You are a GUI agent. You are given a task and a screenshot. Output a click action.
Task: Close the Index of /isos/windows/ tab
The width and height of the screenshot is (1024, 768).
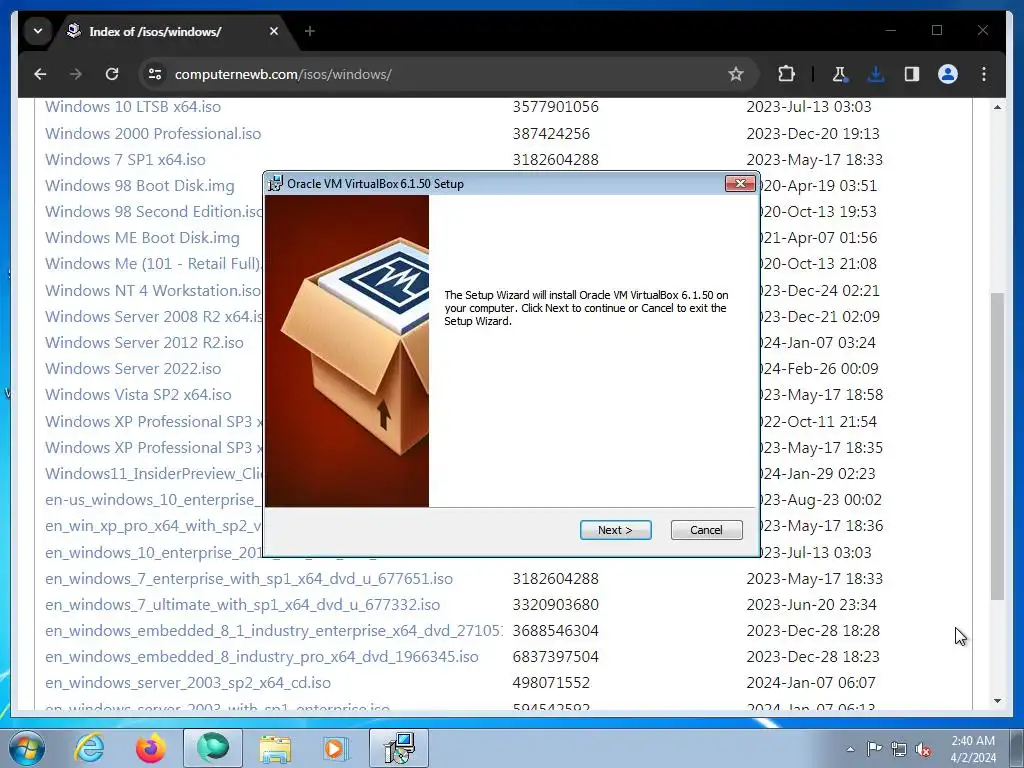pos(274,31)
